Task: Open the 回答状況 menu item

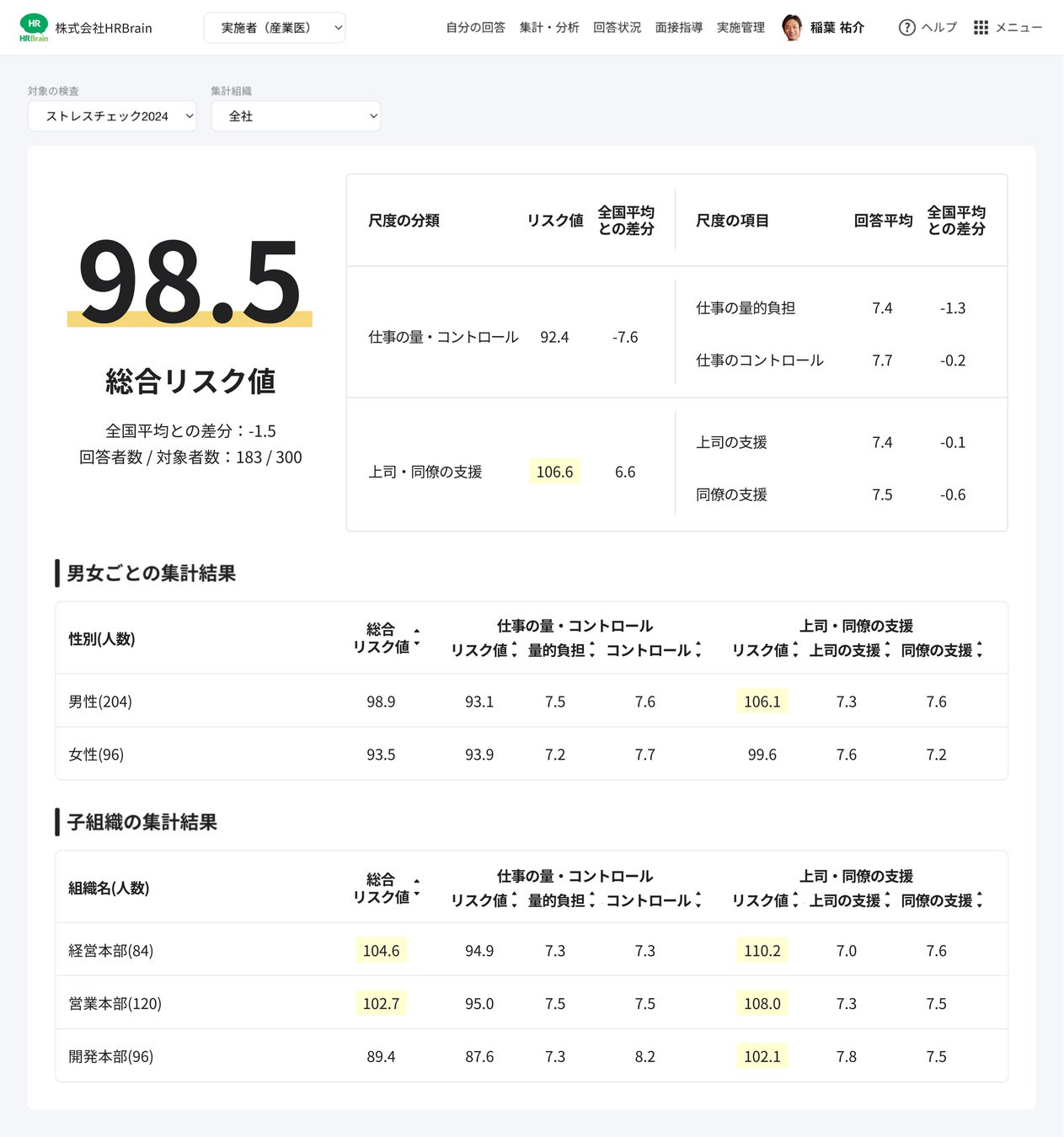Action: click(617, 28)
